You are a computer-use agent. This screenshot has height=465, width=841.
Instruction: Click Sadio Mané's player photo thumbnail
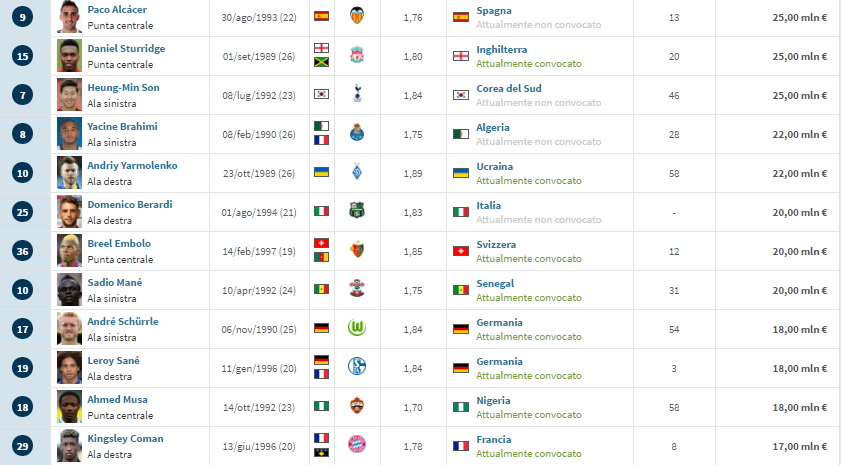69,290
